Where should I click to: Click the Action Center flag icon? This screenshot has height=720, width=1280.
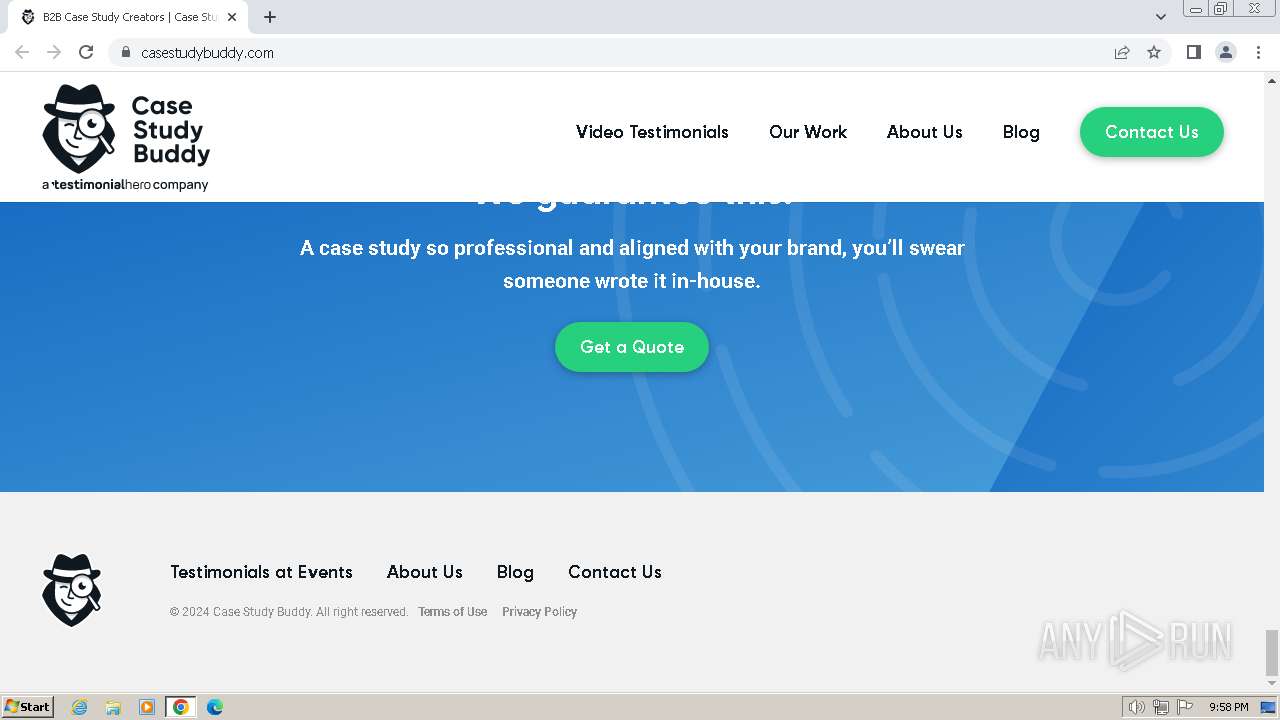tap(1185, 707)
